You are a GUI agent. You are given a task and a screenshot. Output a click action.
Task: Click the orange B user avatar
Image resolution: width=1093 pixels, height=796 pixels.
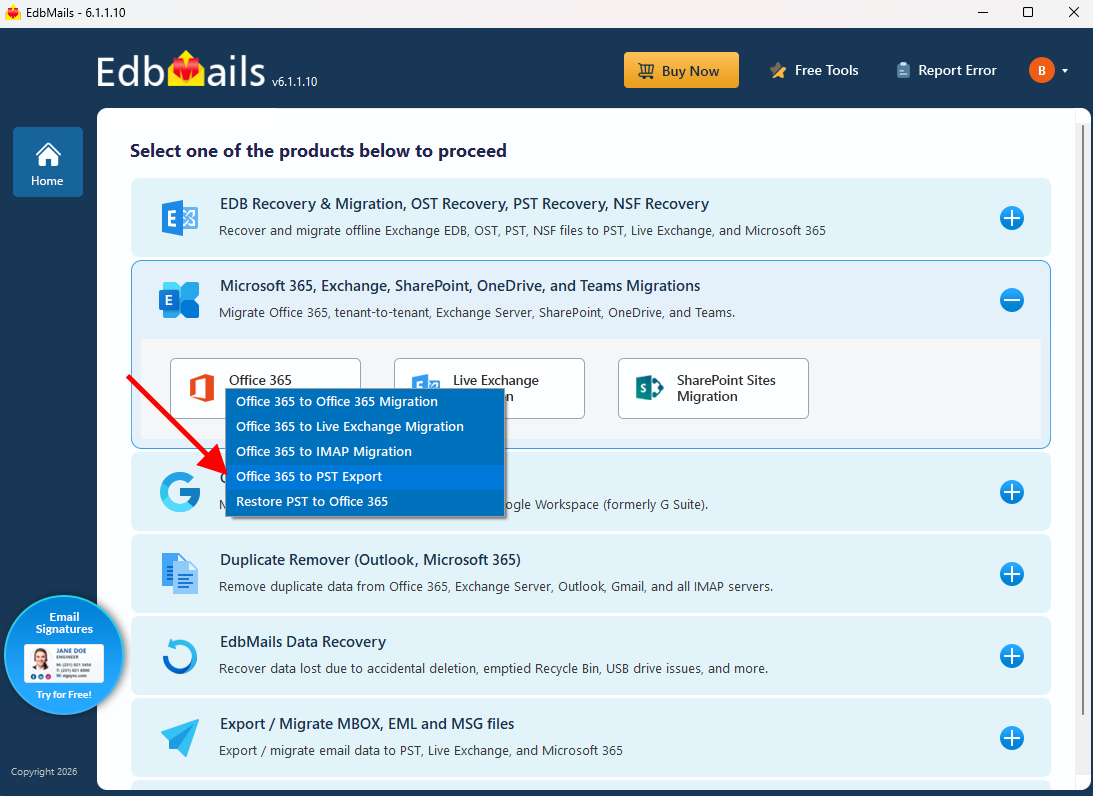coord(1041,70)
